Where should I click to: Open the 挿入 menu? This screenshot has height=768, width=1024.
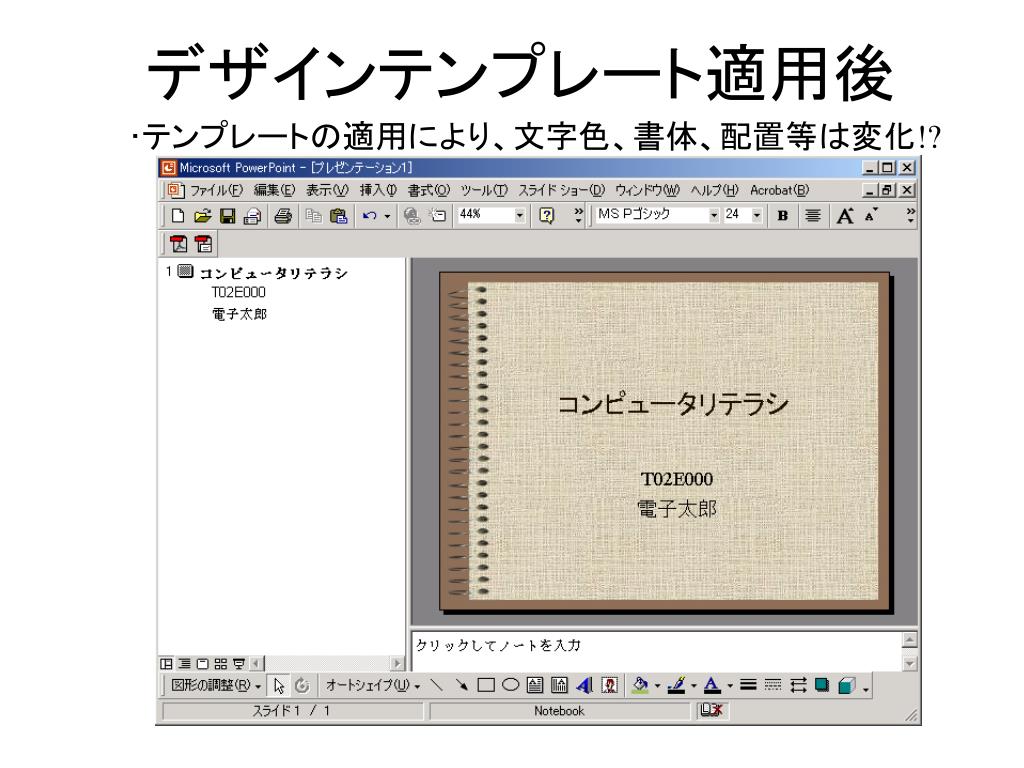378,190
